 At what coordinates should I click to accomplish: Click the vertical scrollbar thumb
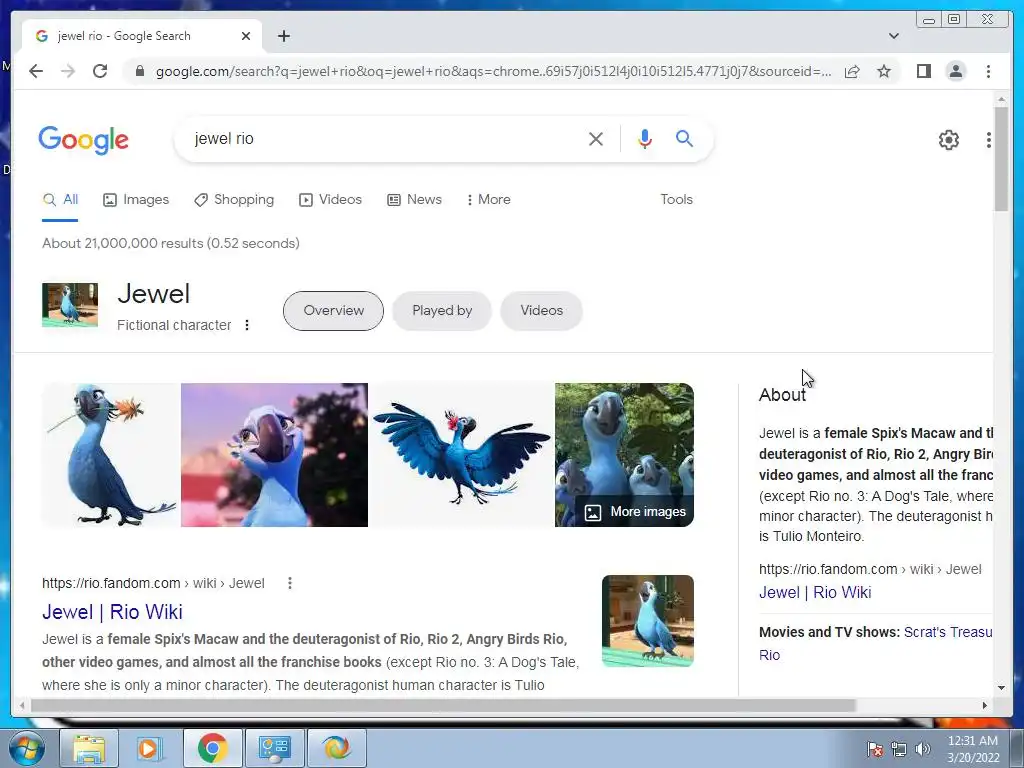(x=1001, y=159)
